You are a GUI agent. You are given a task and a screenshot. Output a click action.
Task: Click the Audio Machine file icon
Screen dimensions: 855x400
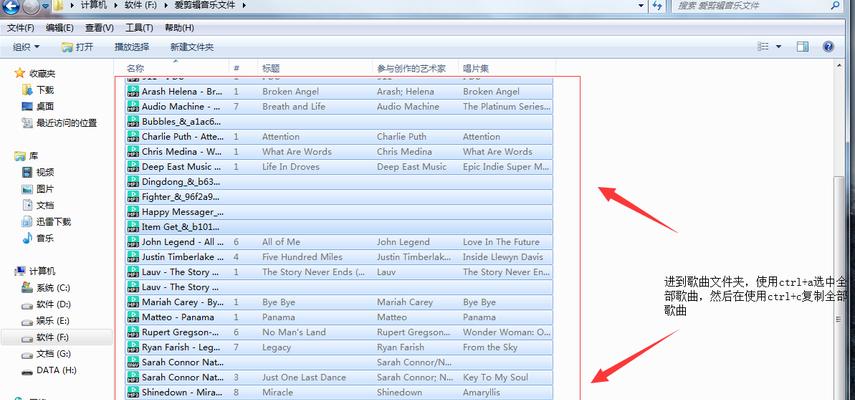(x=133, y=106)
